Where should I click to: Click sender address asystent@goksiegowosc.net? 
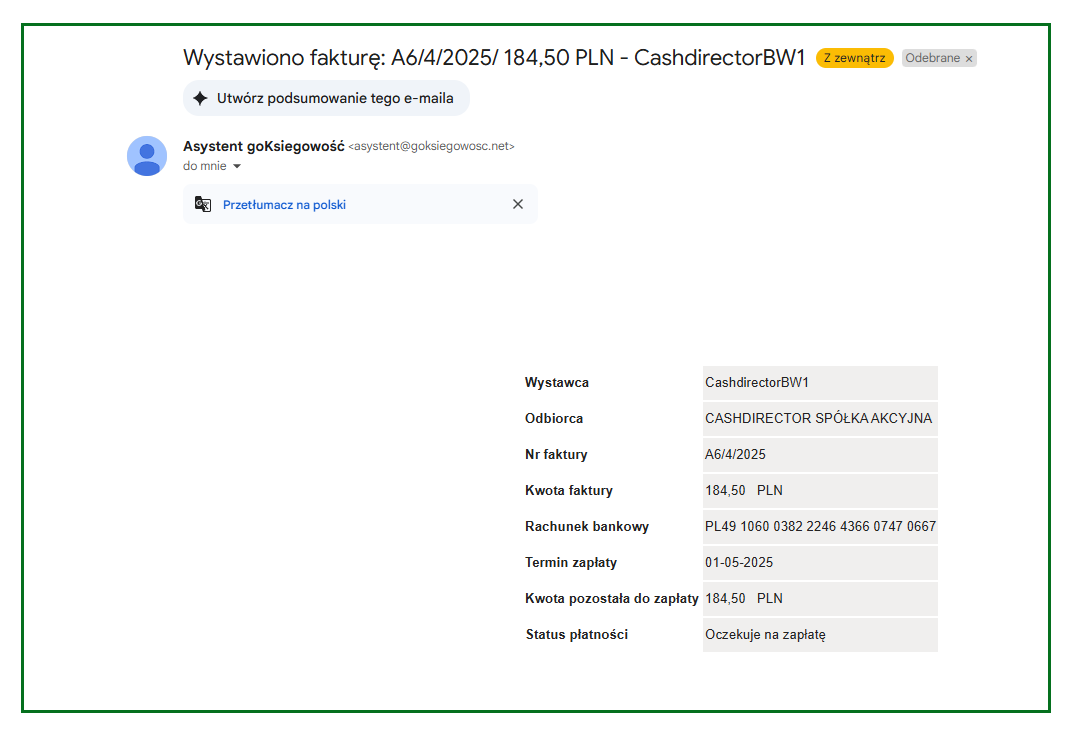(431, 146)
